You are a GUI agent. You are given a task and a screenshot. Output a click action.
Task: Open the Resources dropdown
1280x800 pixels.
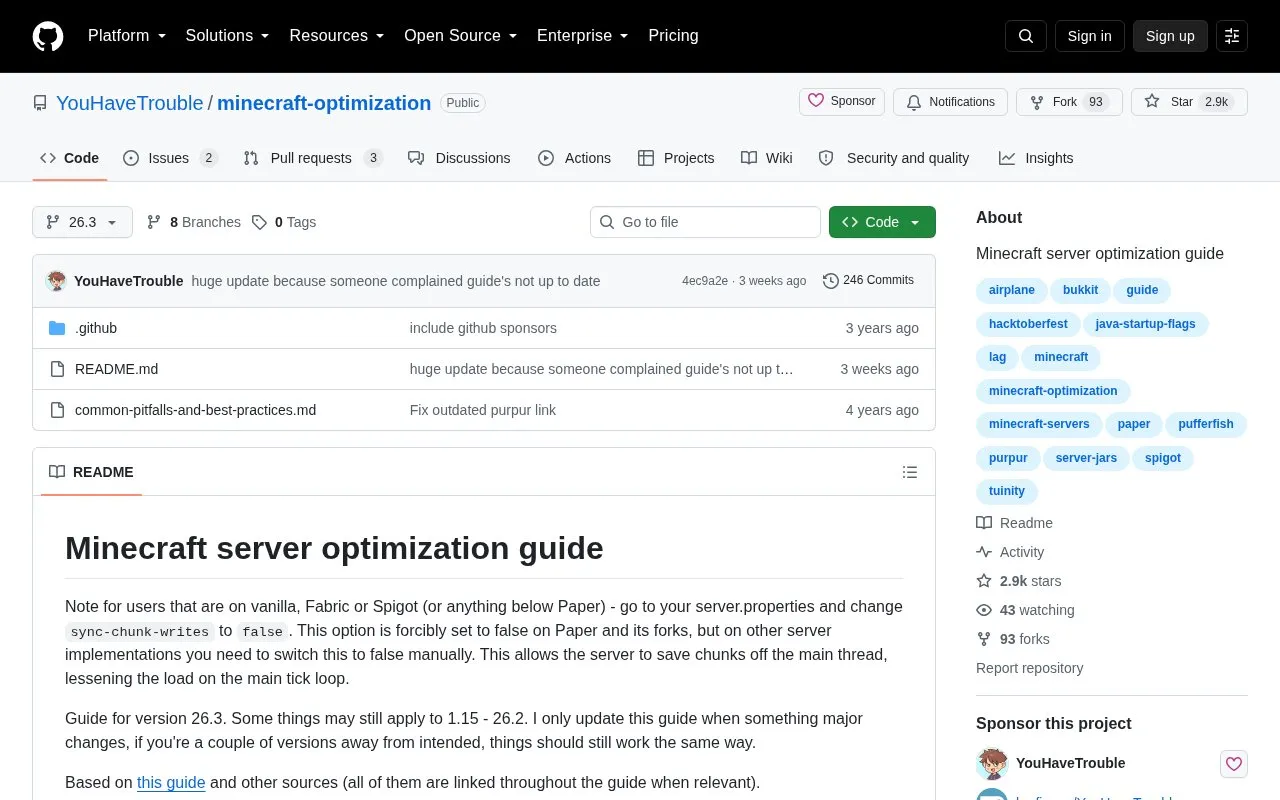click(337, 36)
